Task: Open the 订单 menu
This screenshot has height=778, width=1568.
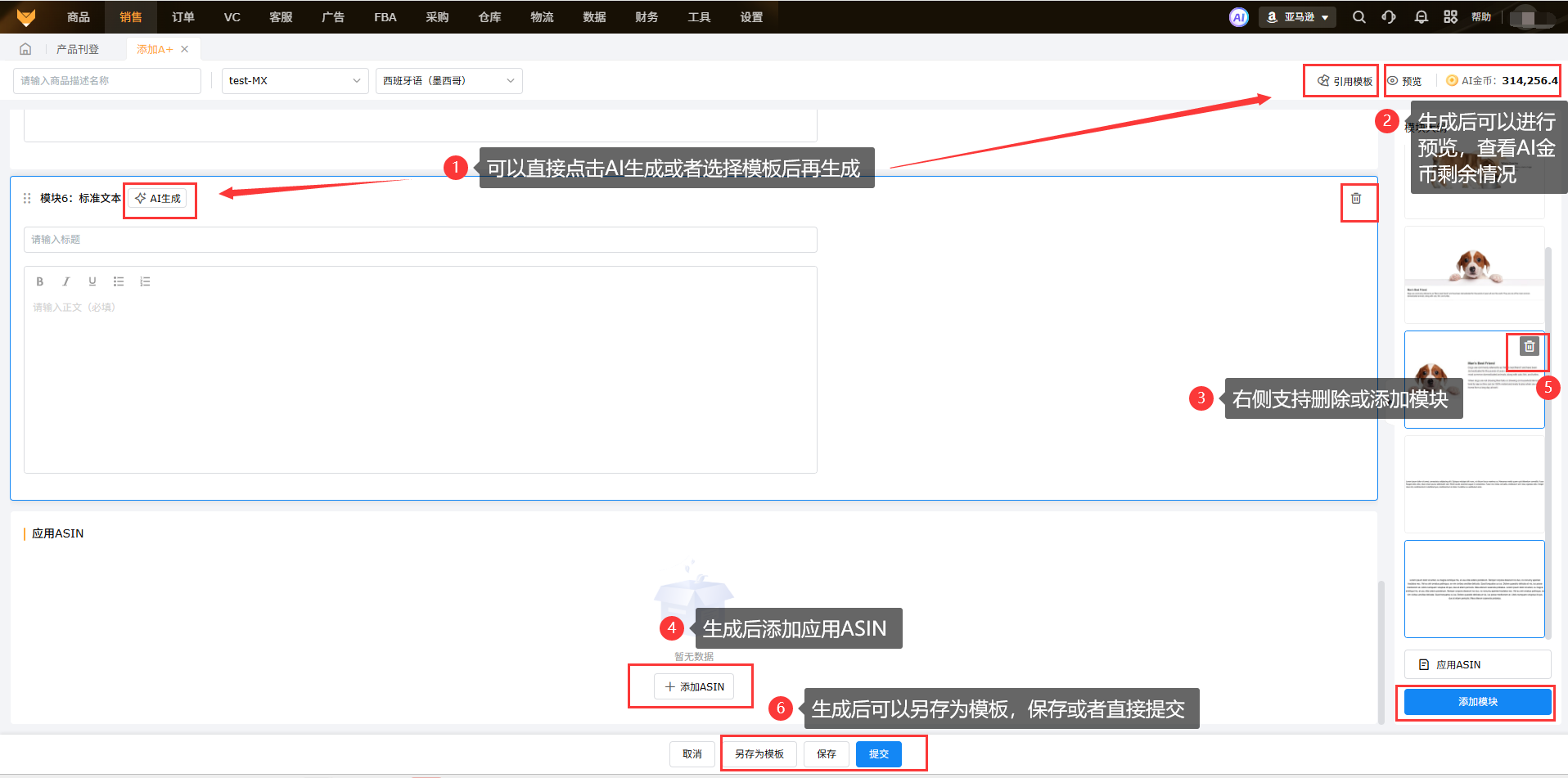Action: click(183, 17)
